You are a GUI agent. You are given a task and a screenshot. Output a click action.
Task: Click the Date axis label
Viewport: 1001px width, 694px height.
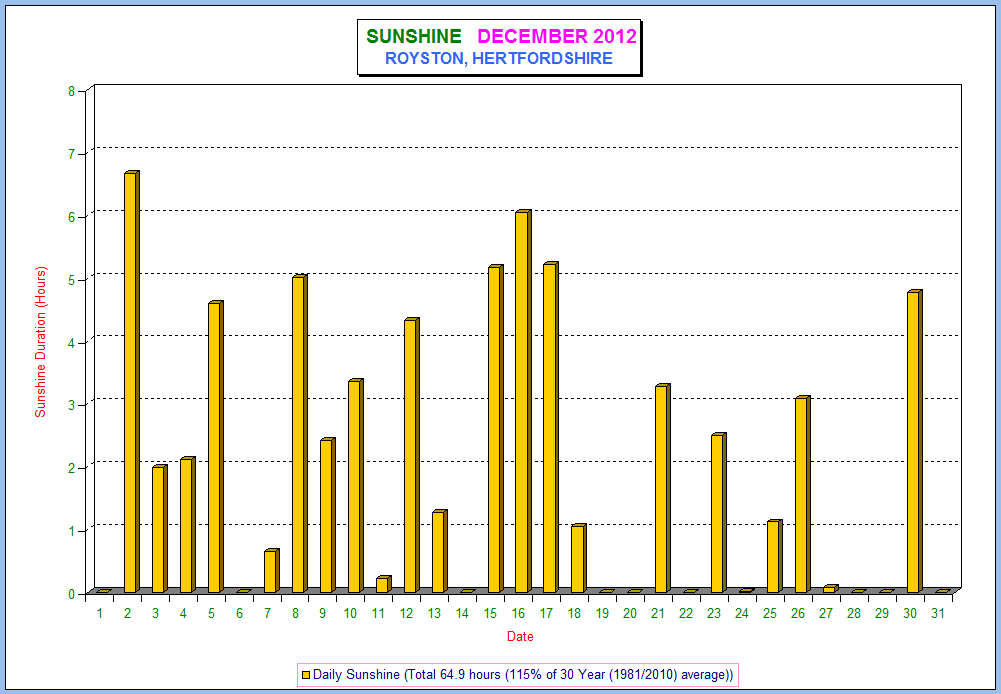[x=520, y=637]
